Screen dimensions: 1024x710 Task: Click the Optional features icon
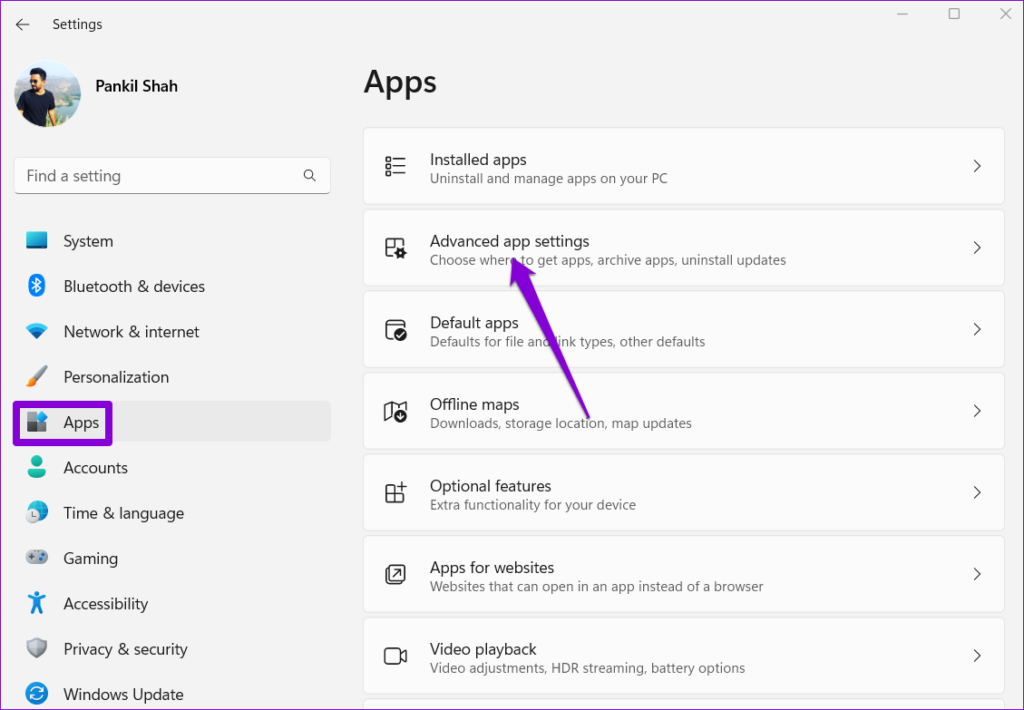[x=397, y=493]
